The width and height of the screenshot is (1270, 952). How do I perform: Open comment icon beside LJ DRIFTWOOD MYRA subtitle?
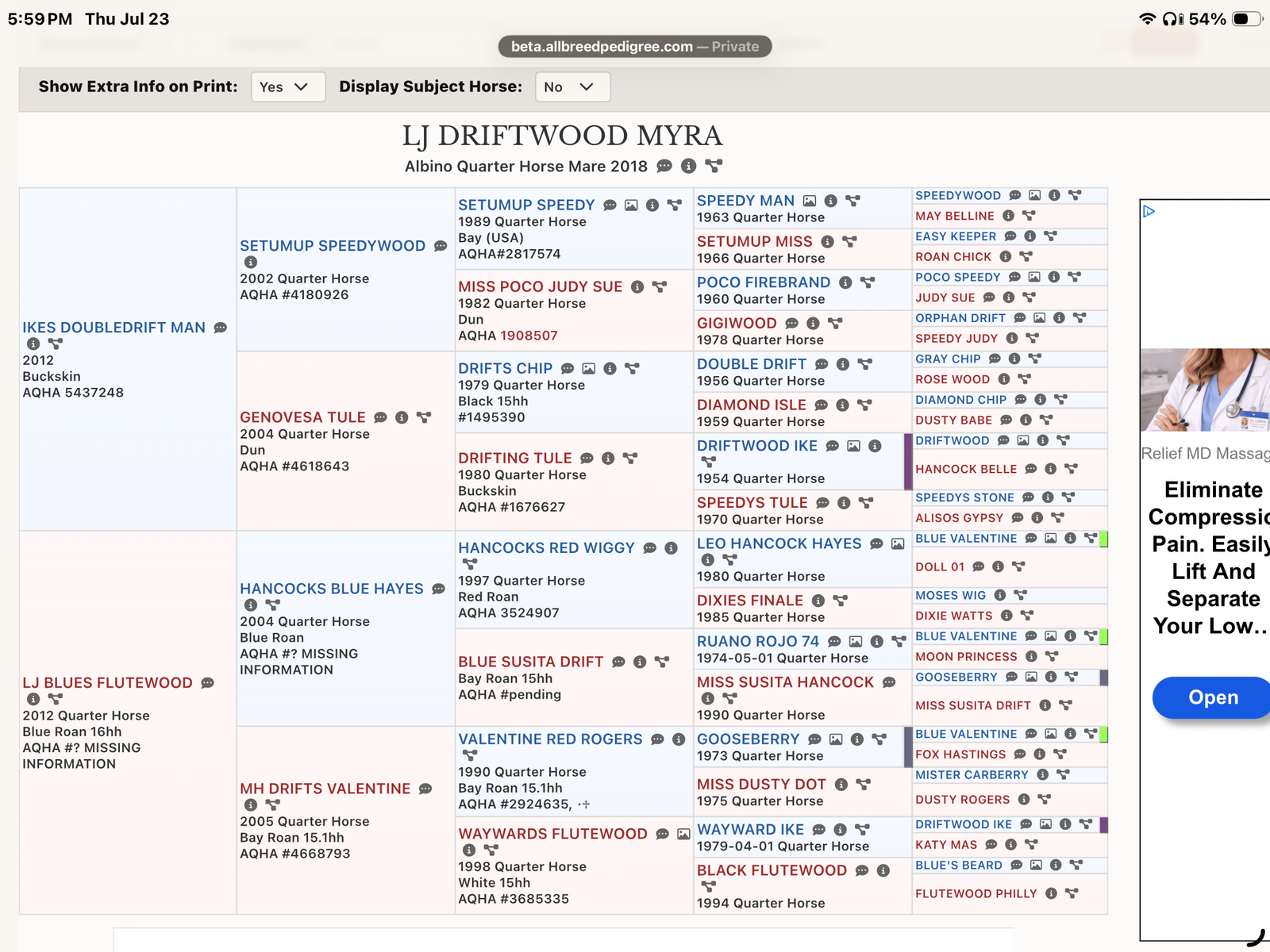(x=664, y=166)
